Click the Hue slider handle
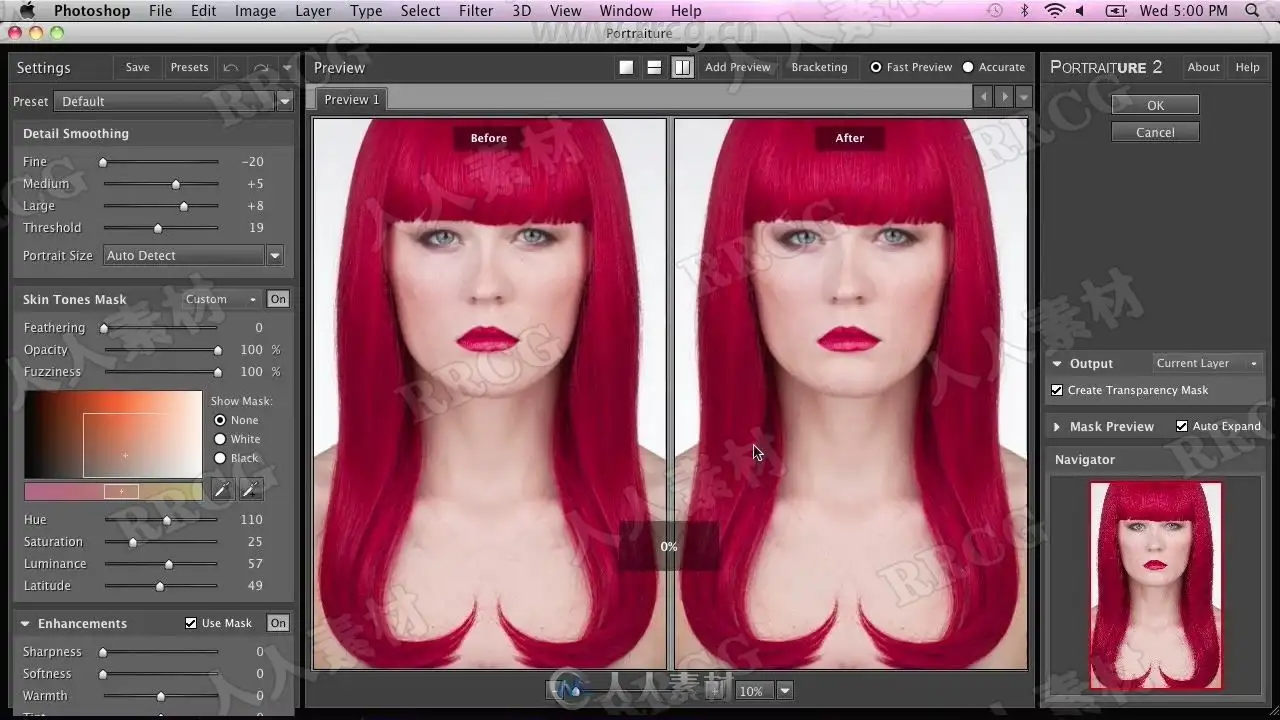This screenshot has width=1280, height=720. click(x=167, y=520)
